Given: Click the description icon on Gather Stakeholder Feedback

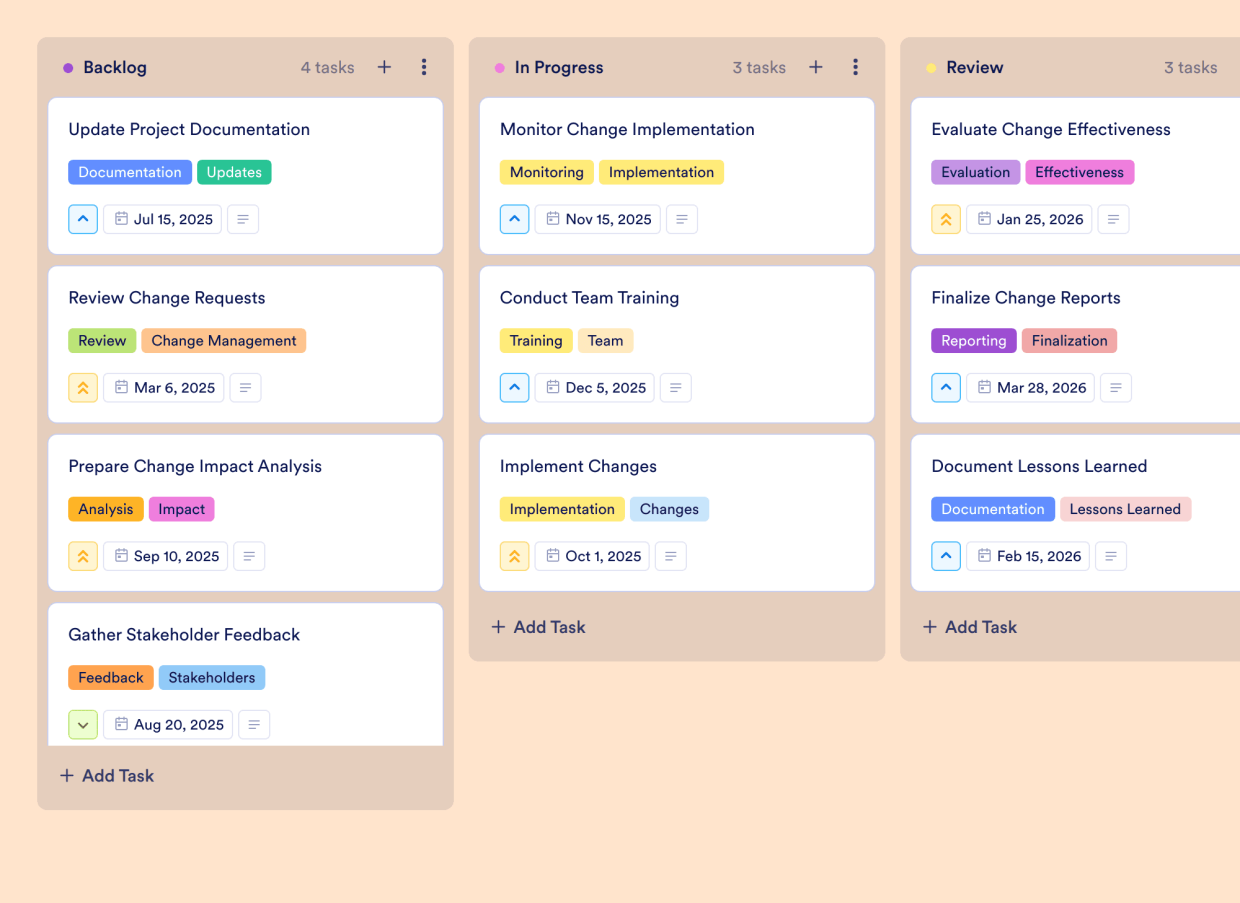Looking at the screenshot, I should [x=254, y=724].
